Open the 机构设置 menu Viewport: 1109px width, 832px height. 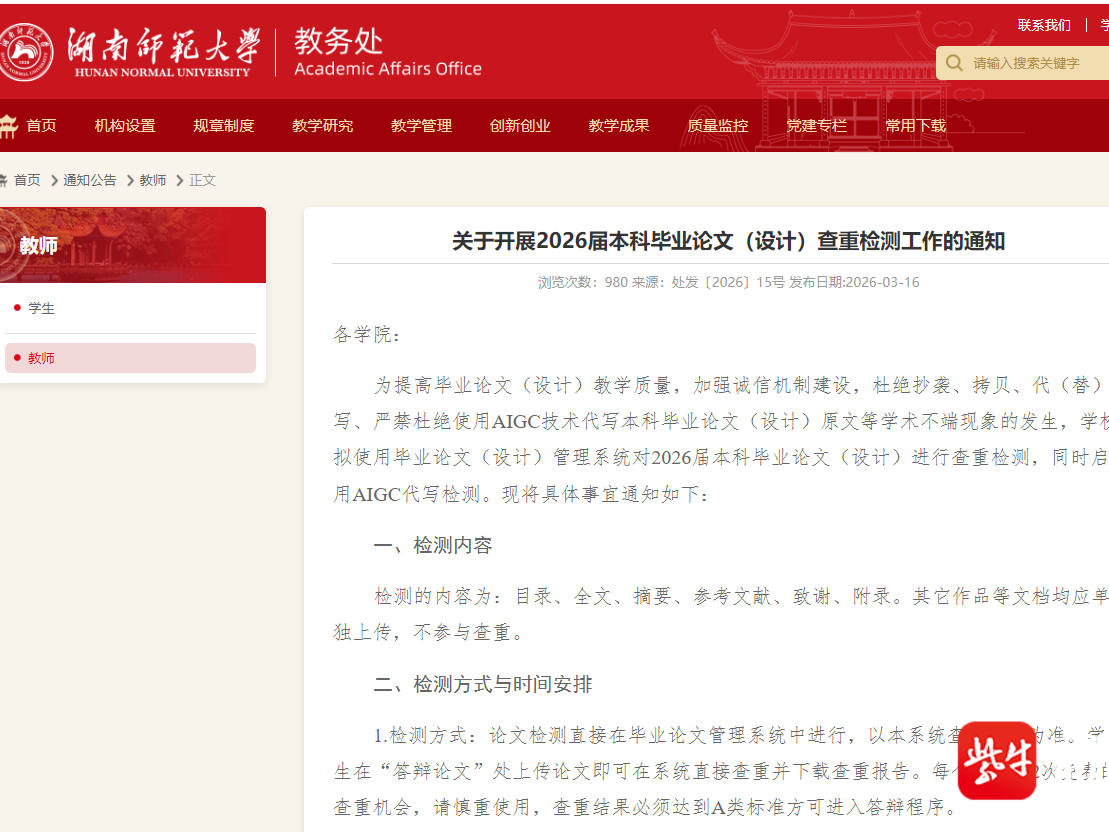125,126
